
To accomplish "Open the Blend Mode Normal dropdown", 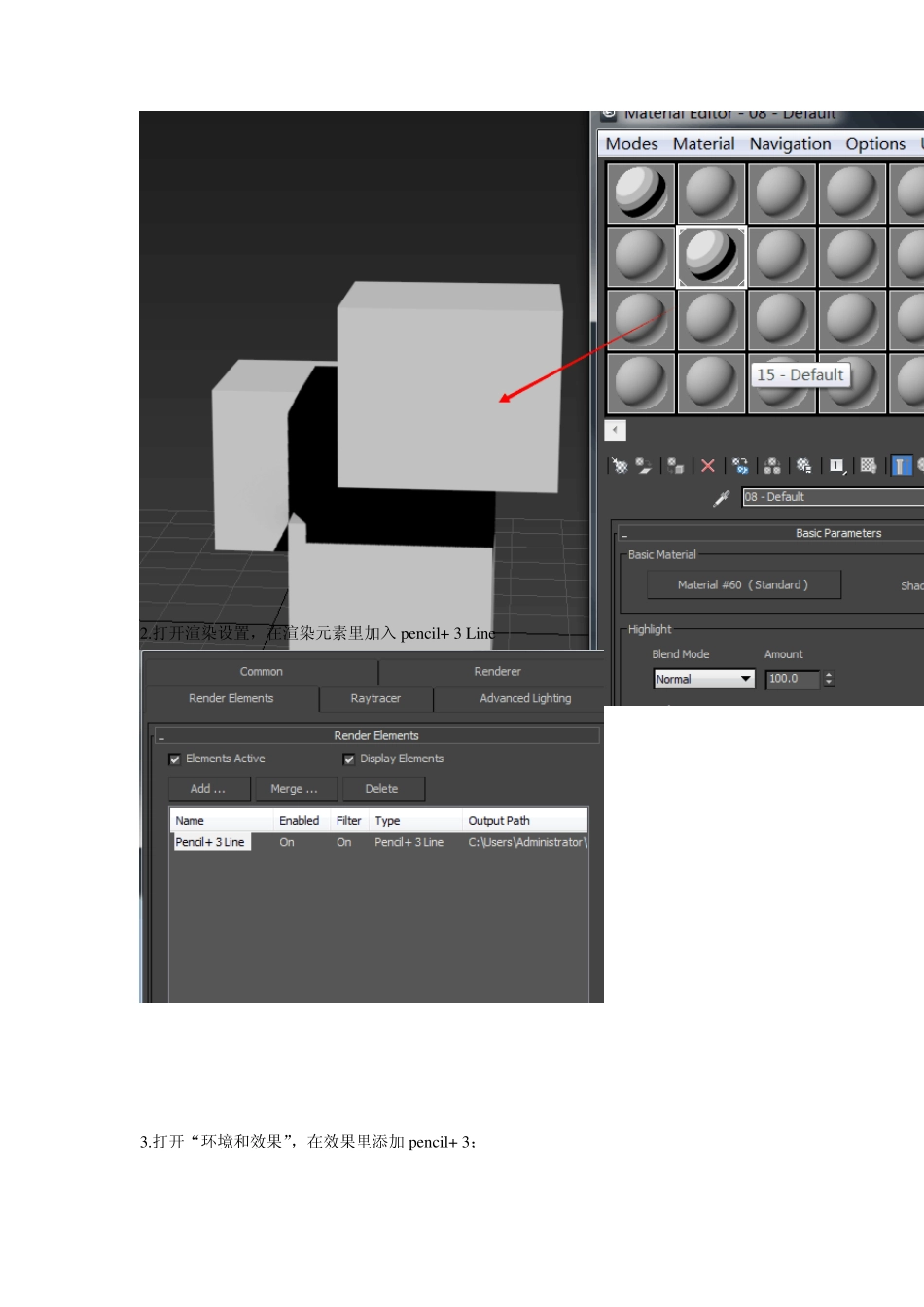I will (x=704, y=679).
